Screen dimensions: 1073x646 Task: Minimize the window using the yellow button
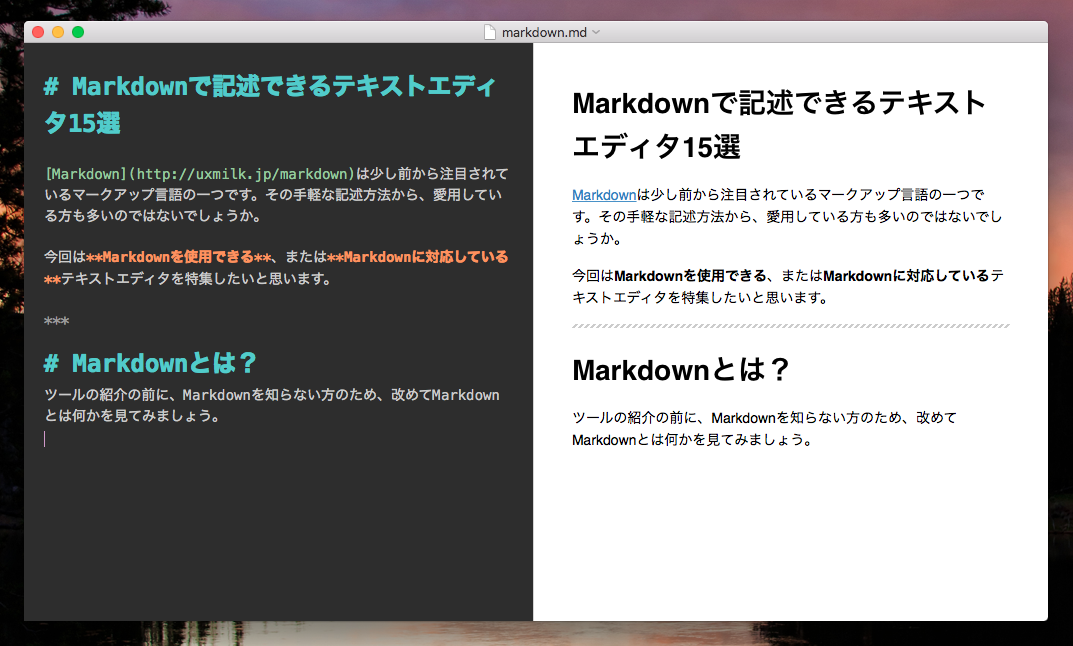58,32
